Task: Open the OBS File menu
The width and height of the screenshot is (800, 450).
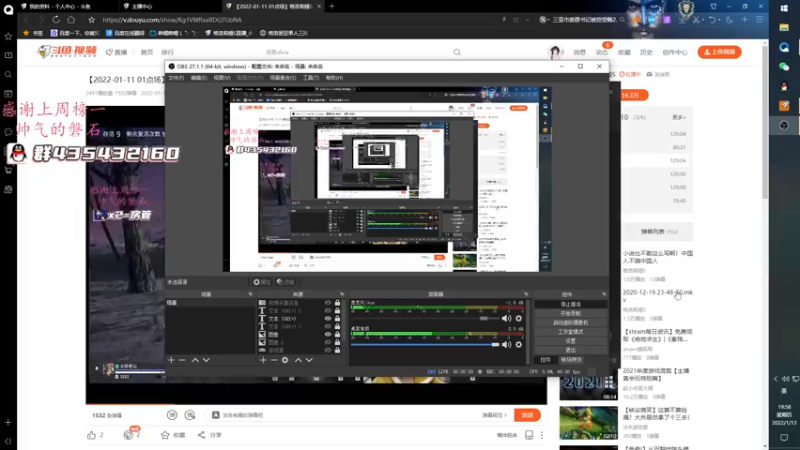Action: 176,78
